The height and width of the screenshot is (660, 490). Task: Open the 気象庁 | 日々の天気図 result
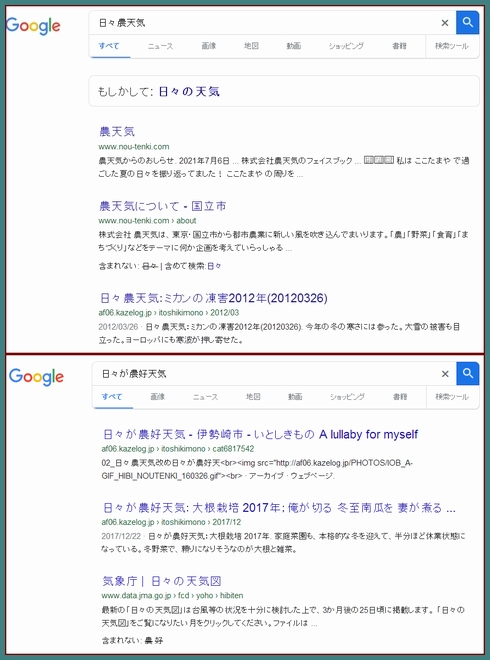[x=162, y=581]
